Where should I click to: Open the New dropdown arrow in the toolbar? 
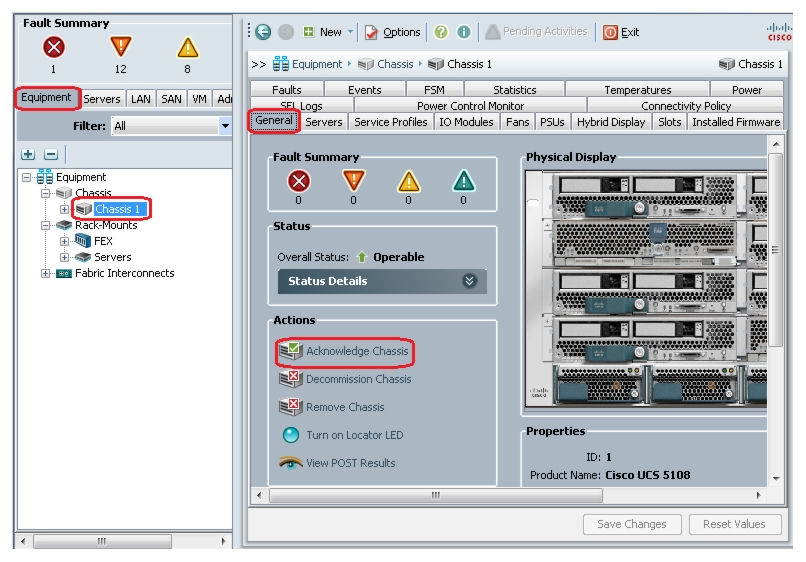click(351, 32)
